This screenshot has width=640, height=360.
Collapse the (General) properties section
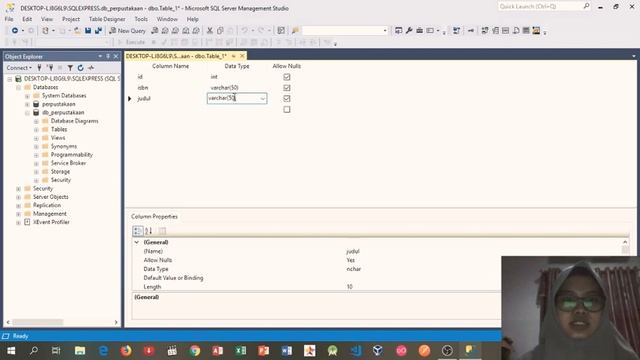(137, 242)
